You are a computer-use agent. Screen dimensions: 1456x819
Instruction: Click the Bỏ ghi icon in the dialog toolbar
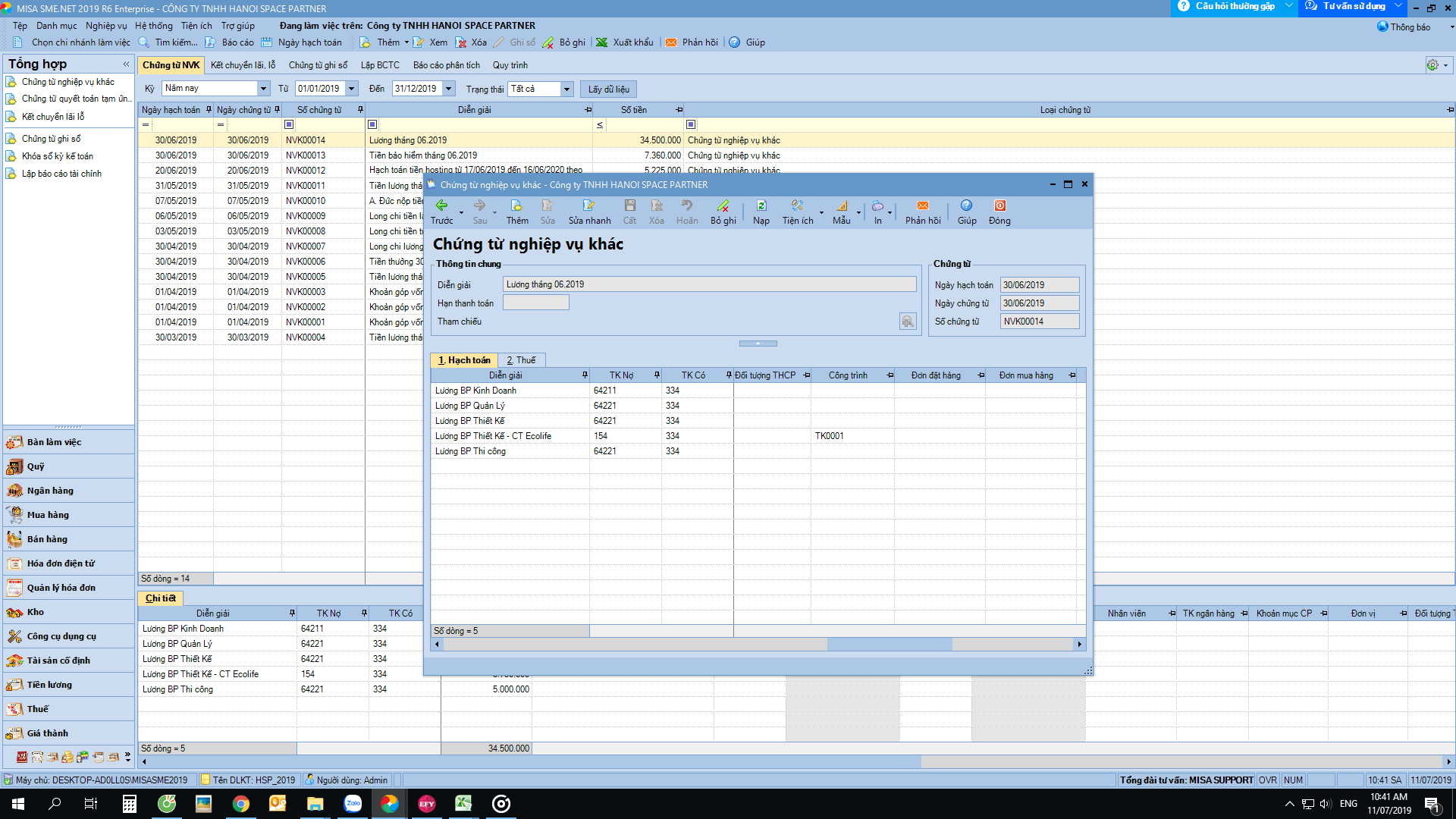[723, 206]
